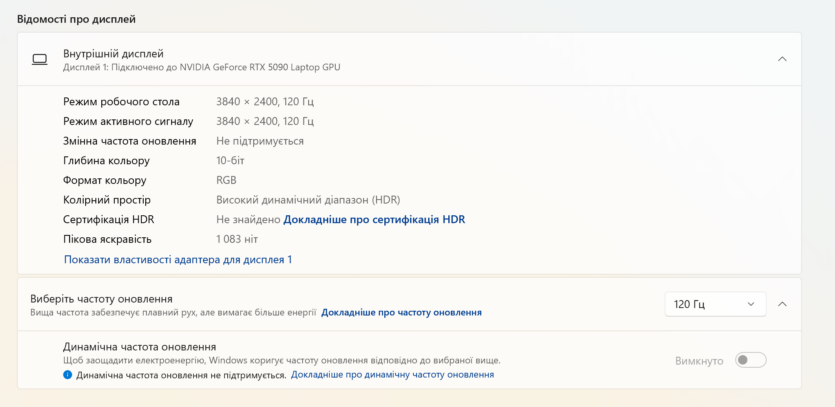
Task: Click the Режим робочого стола resolution value
Action: 265,102
